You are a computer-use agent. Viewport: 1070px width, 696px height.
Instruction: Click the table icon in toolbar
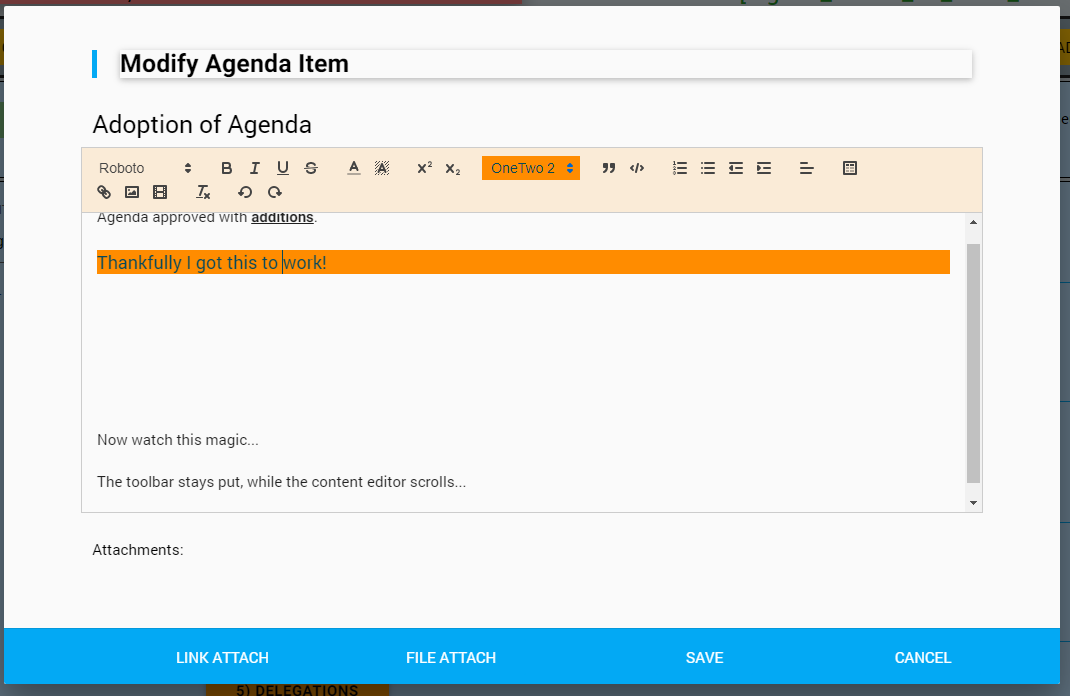point(850,168)
